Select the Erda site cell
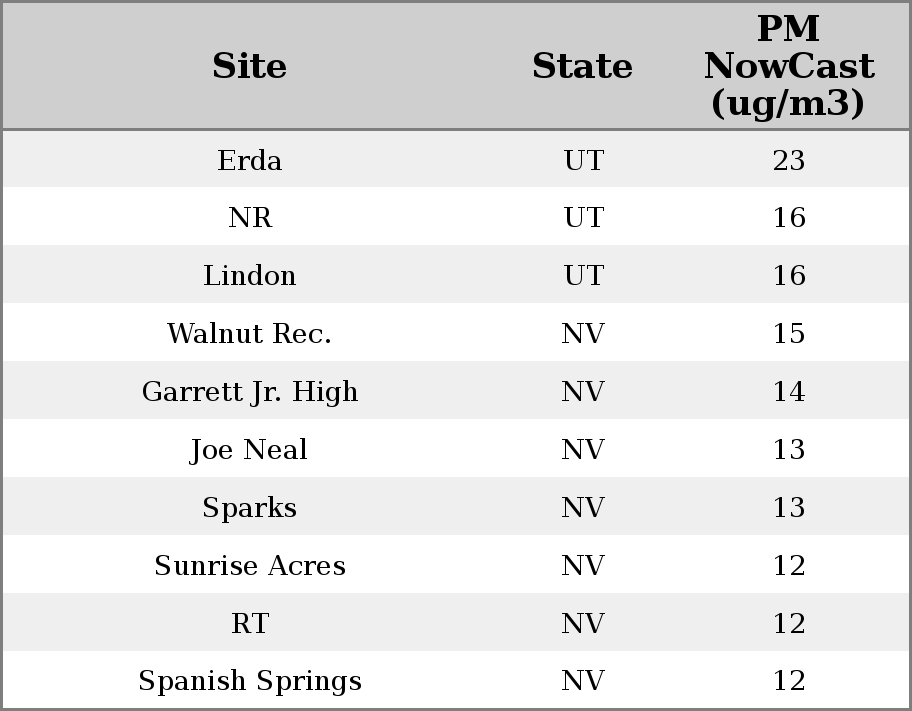912x711 pixels. click(x=250, y=160)
